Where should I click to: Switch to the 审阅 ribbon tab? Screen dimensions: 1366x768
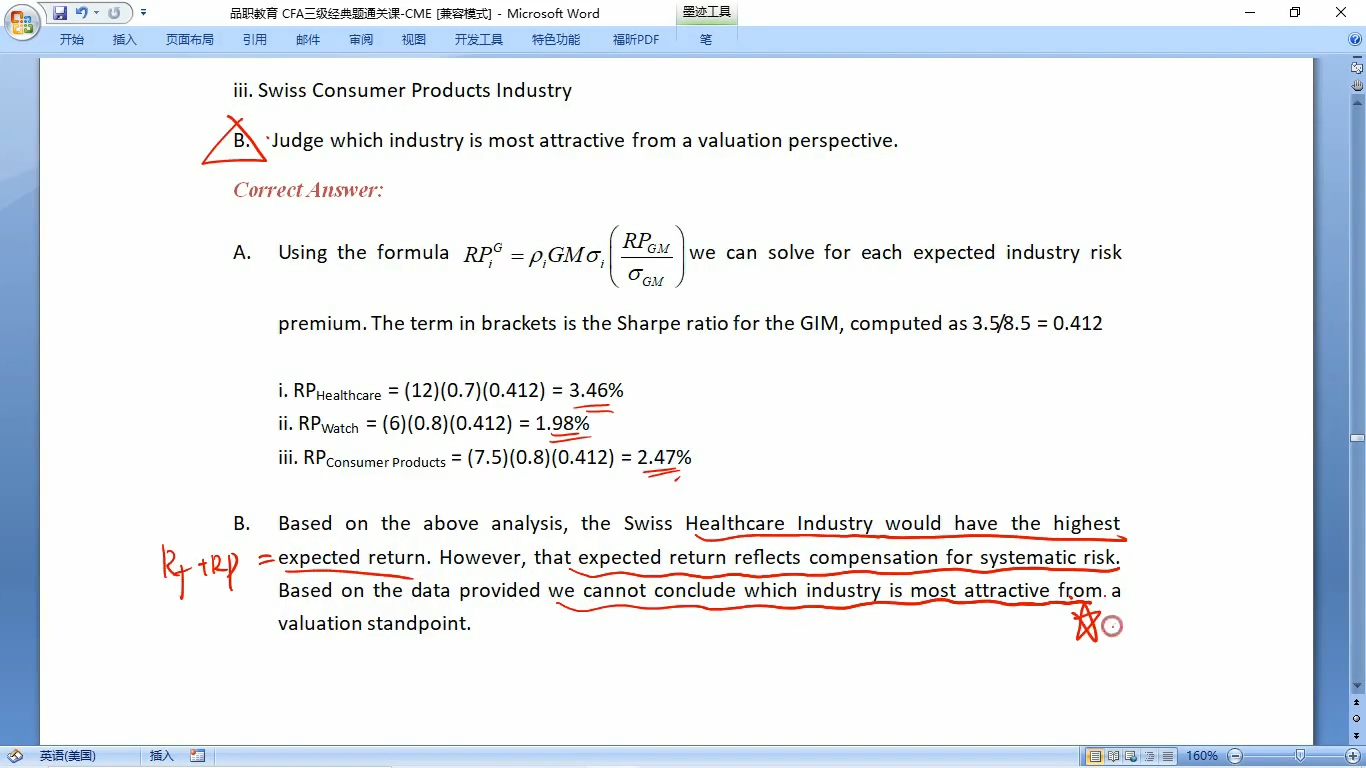pos(361,39)
